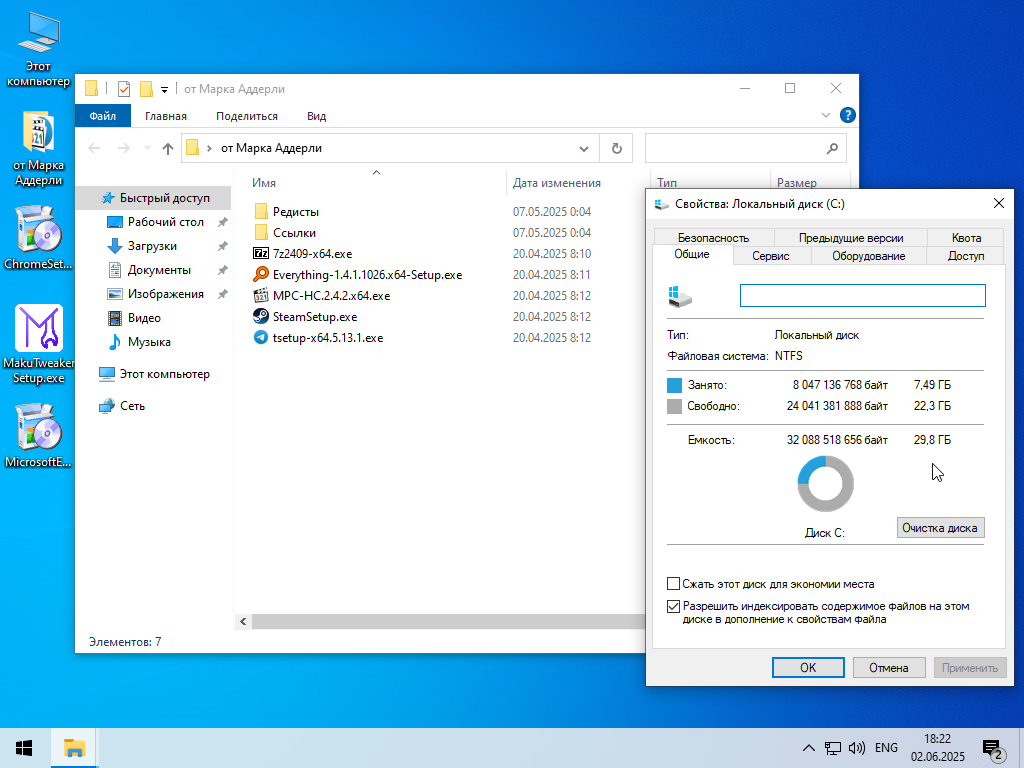Select Сеть in the navigation pane

tap(133, 406)
